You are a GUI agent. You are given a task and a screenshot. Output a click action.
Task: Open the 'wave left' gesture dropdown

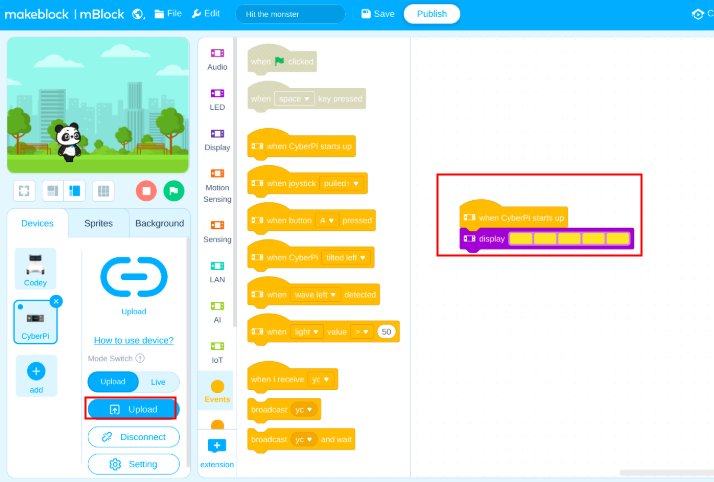click(x=315, y=295)
